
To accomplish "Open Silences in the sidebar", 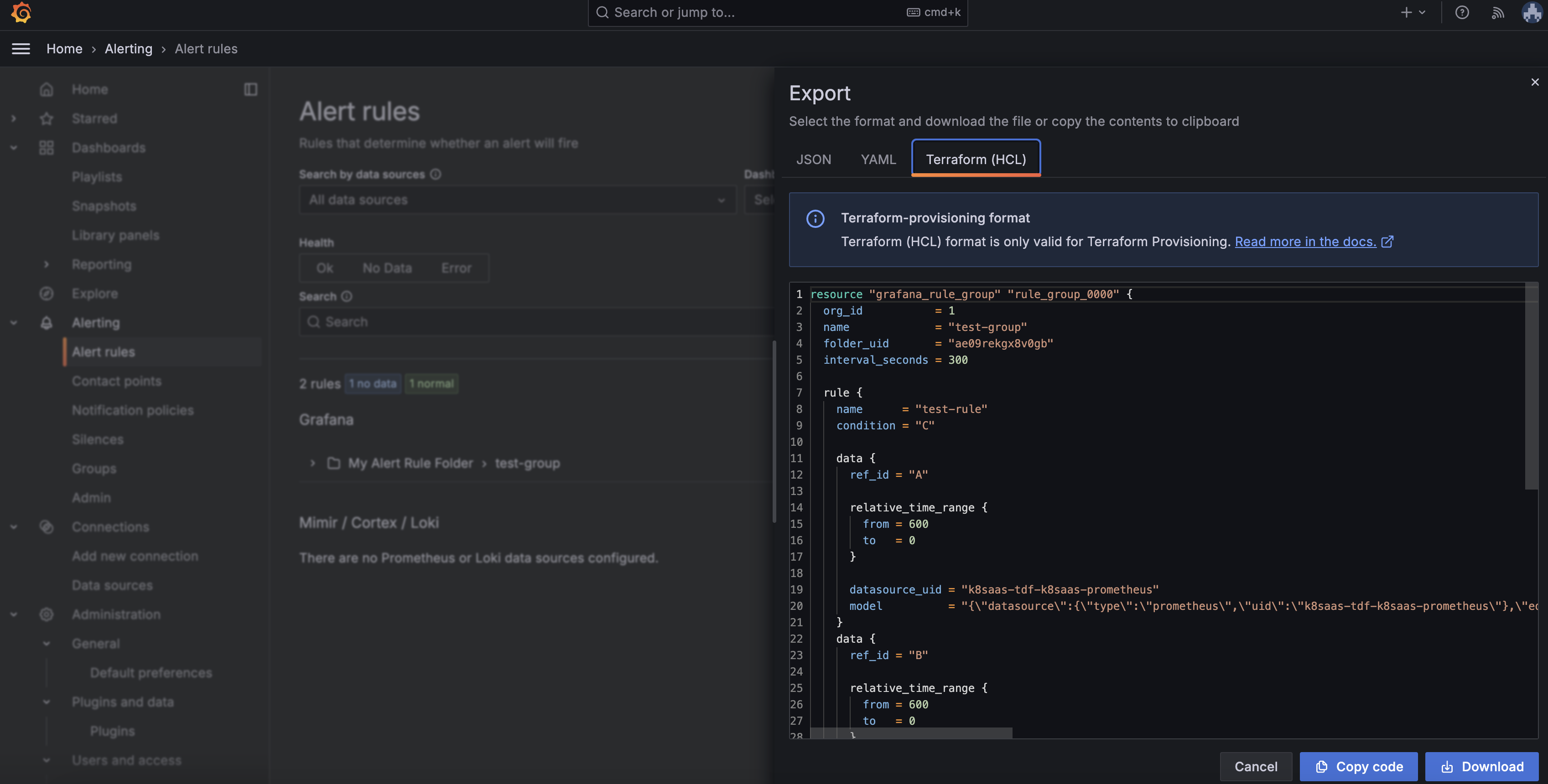I will tap(97, 439).
